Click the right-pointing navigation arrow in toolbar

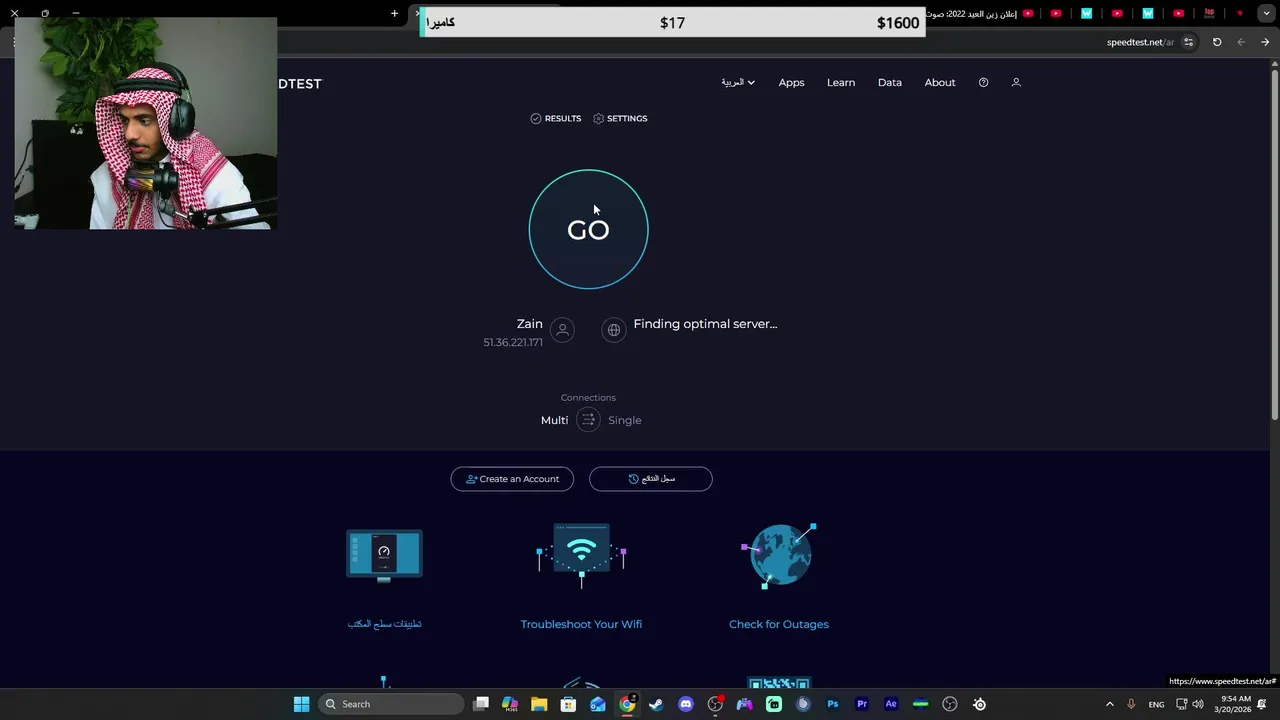[1265, 42]
